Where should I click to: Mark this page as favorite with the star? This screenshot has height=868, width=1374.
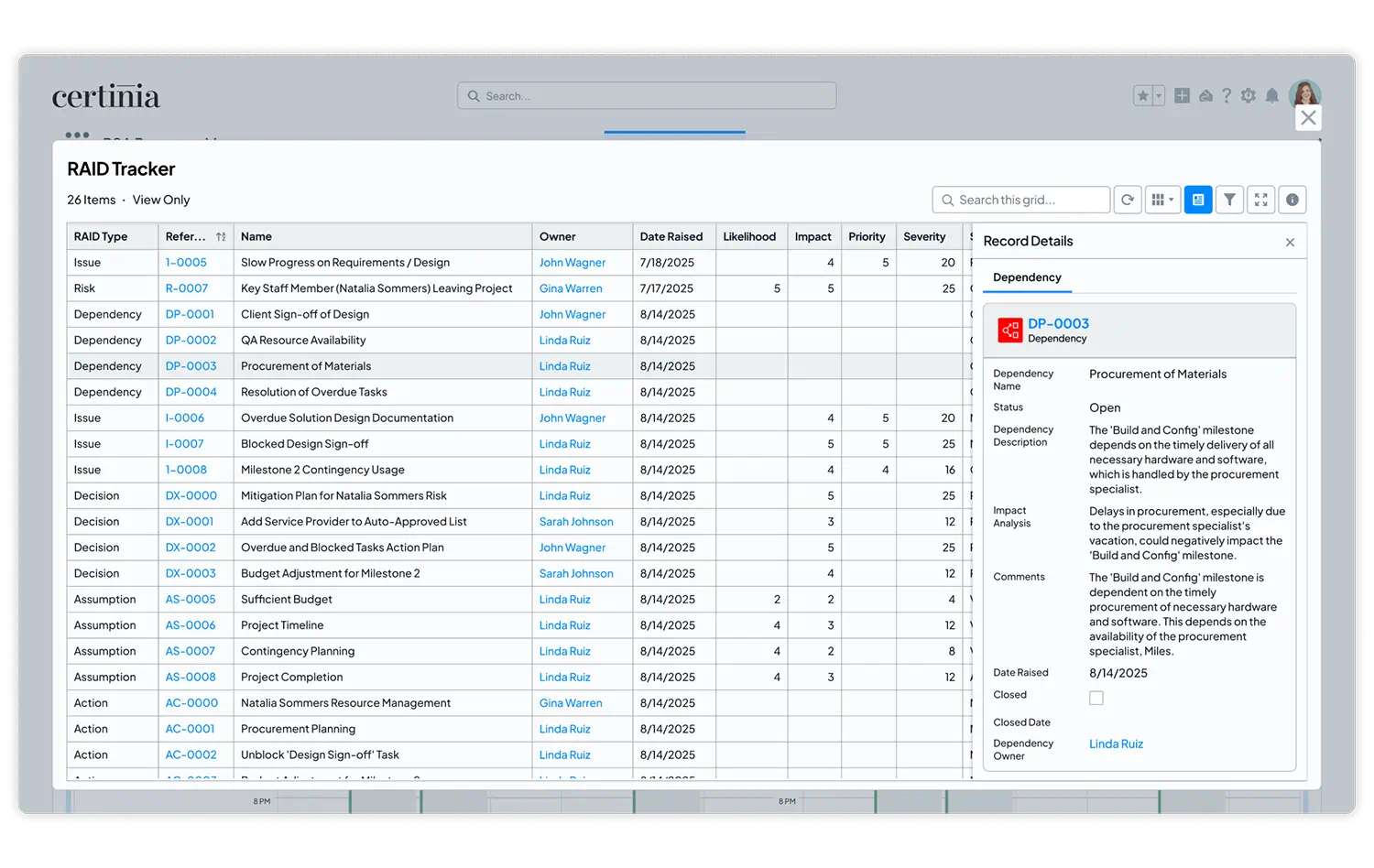[x=1141, y=95]
